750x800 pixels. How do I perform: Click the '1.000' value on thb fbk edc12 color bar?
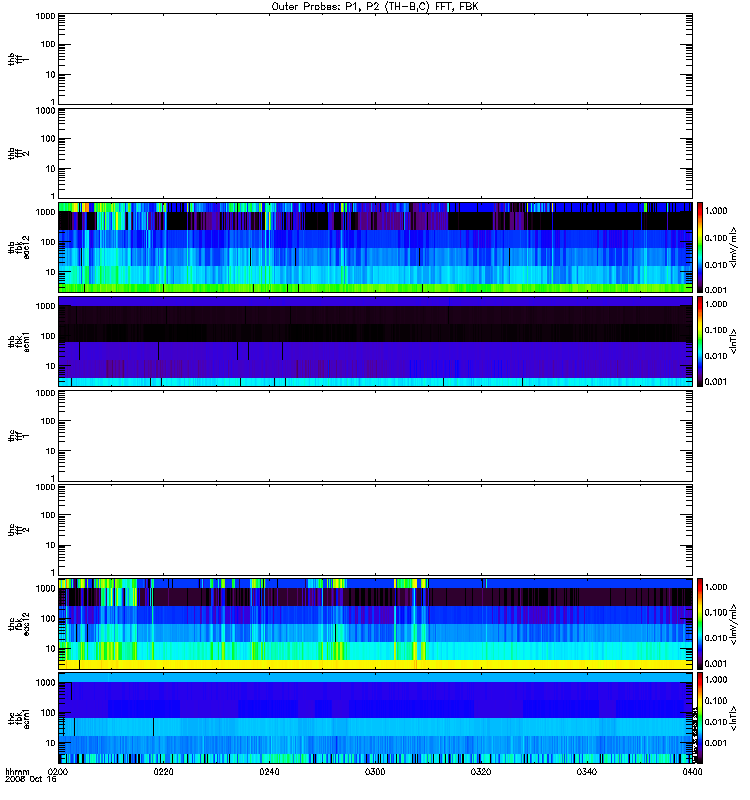716,211
